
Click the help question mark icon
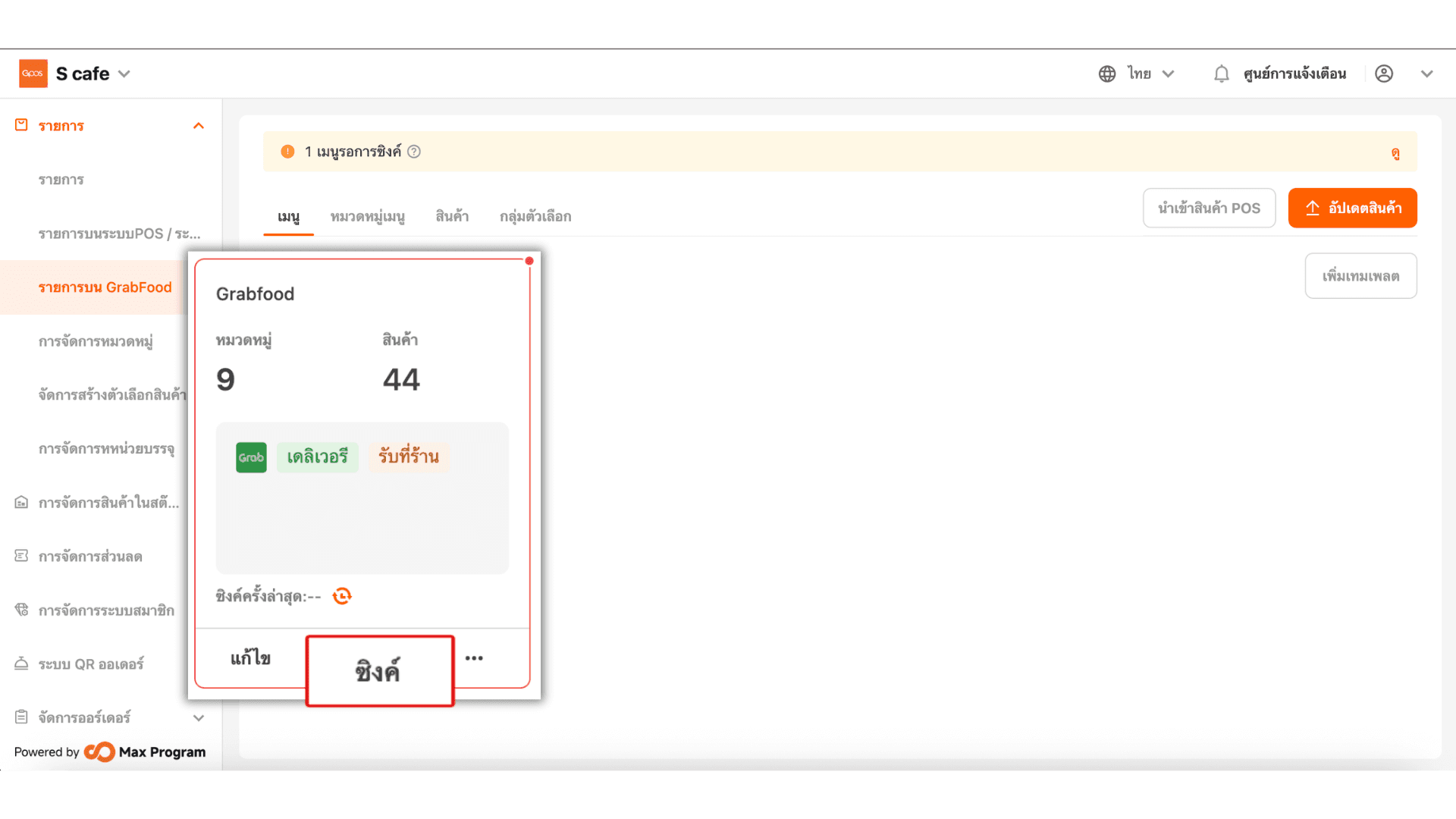[414, 152]
